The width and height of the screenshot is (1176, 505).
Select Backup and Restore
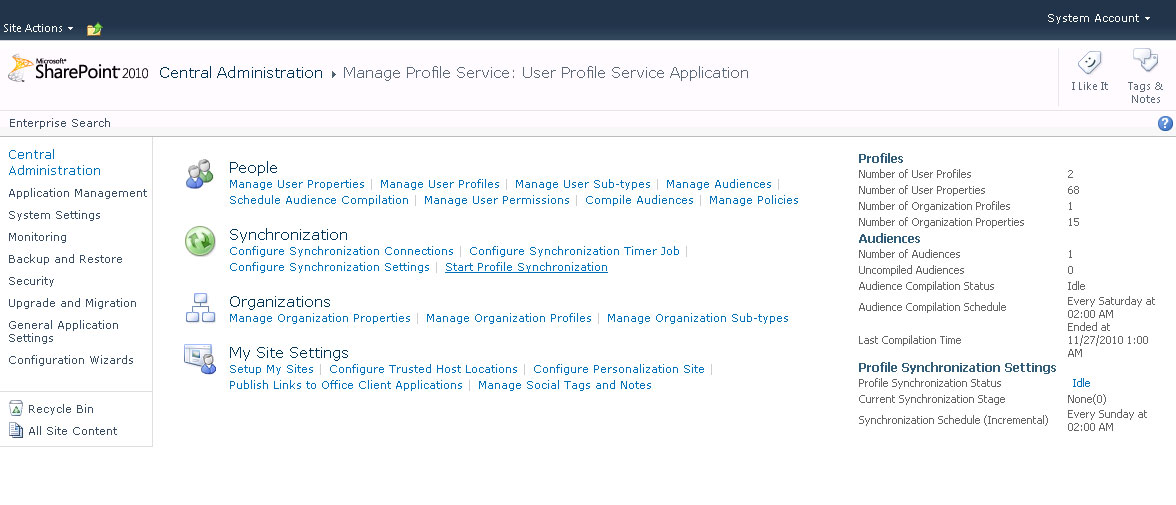tap(65, 259)
